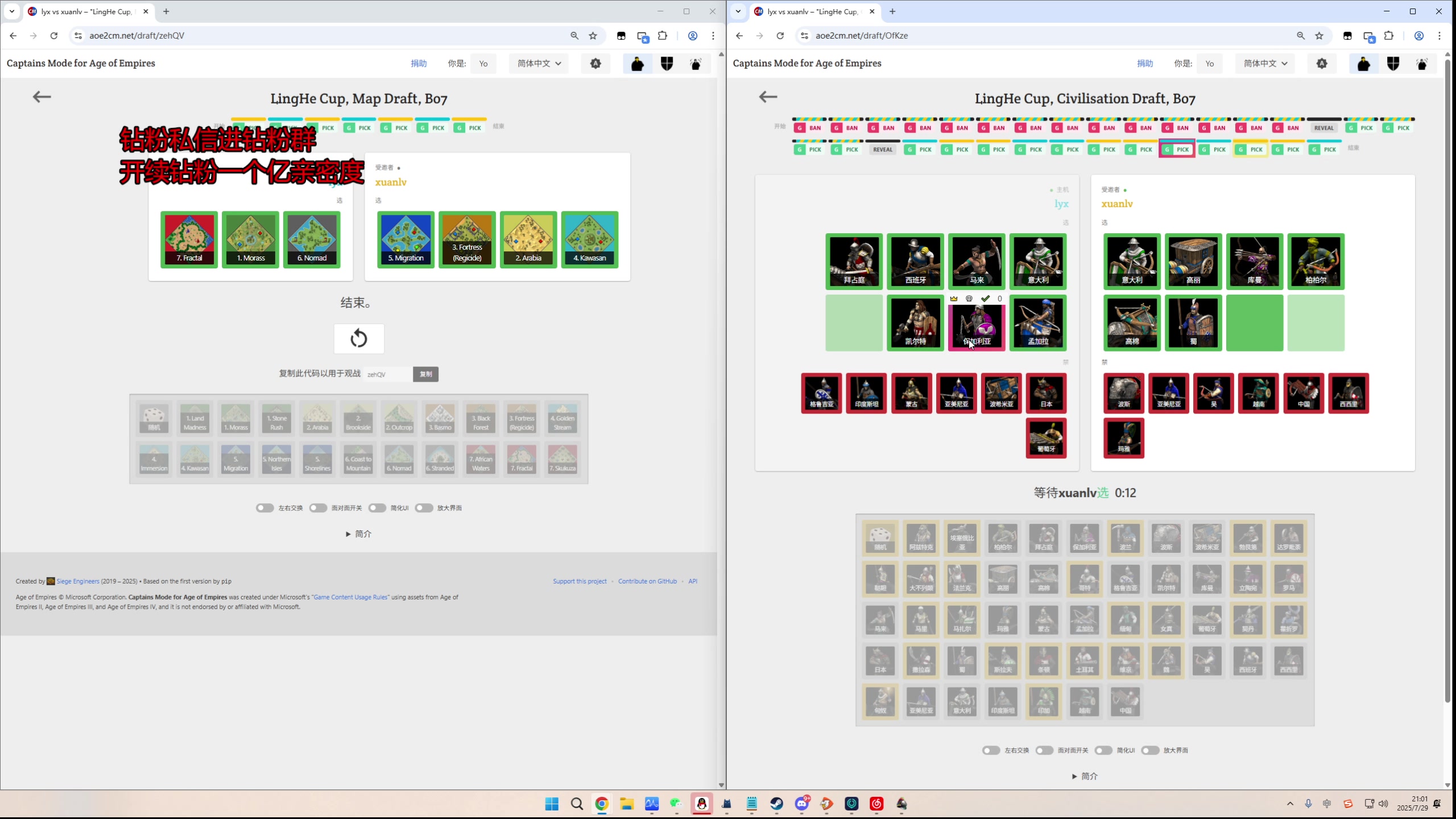The height and width of the screenshot is (819, 1456).
Task: Open the Windows Start menu
Action: point(552,804)
